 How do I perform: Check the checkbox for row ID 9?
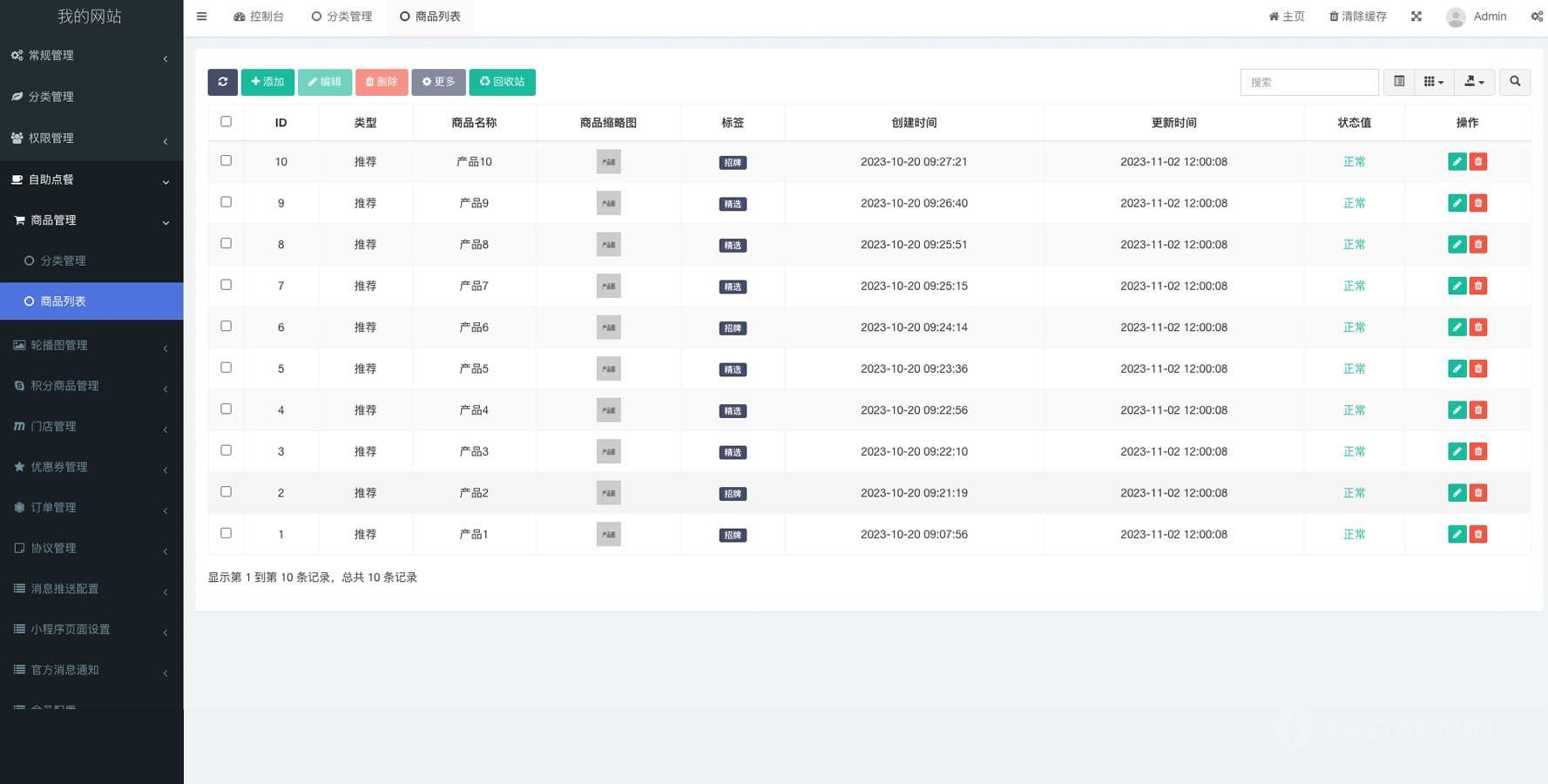click(x=226, y=202)
